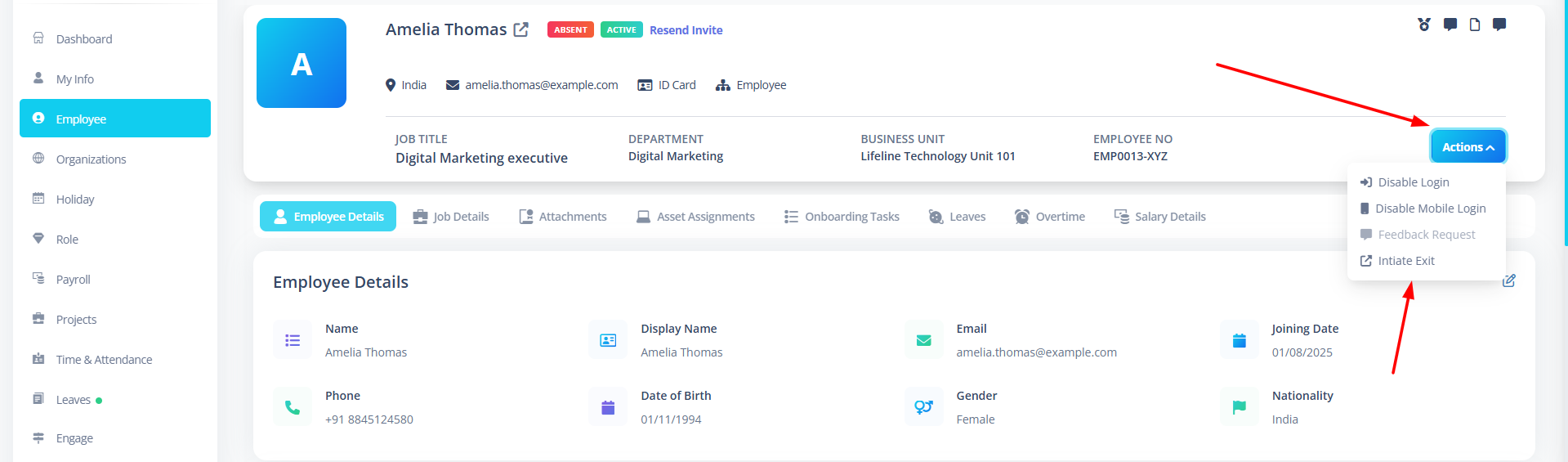The height and width of the screenshot is (462, 1568).
Task: Click the Time & Attendance icon
Action: click(38, 358)
